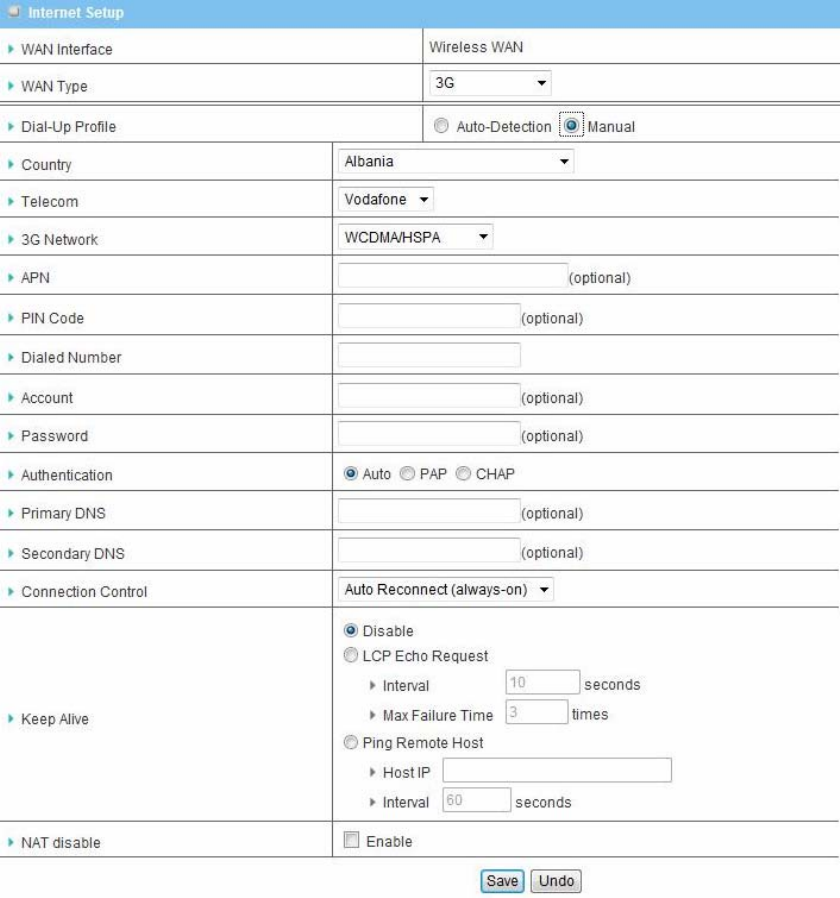Enable LCP Echo Request keep alive
The width and height of the screenshot is (840, 898).
click(350, 656)
